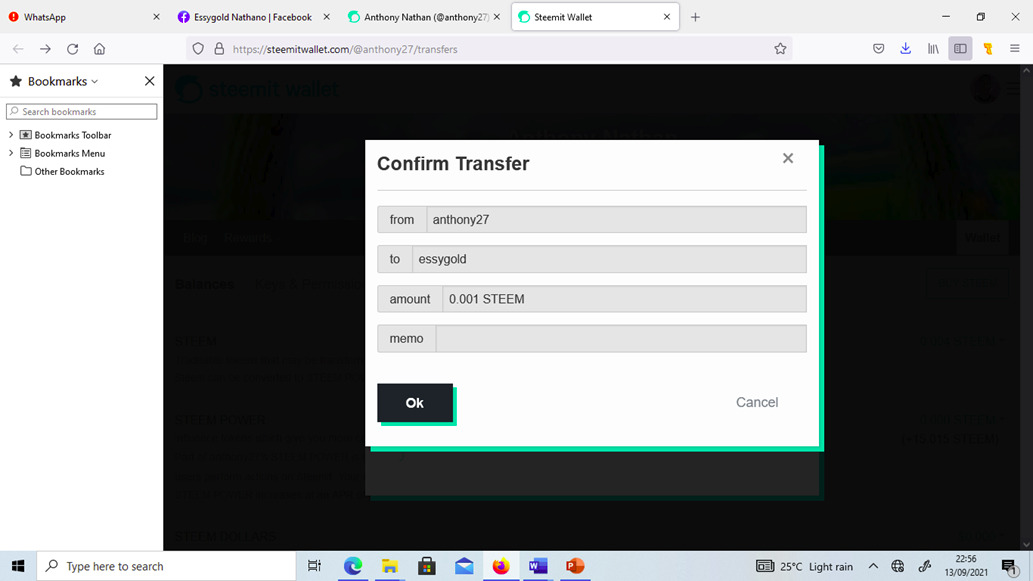Select Bookmarks Menu tree item
The image size is (1033, 581).
point(69,153)
